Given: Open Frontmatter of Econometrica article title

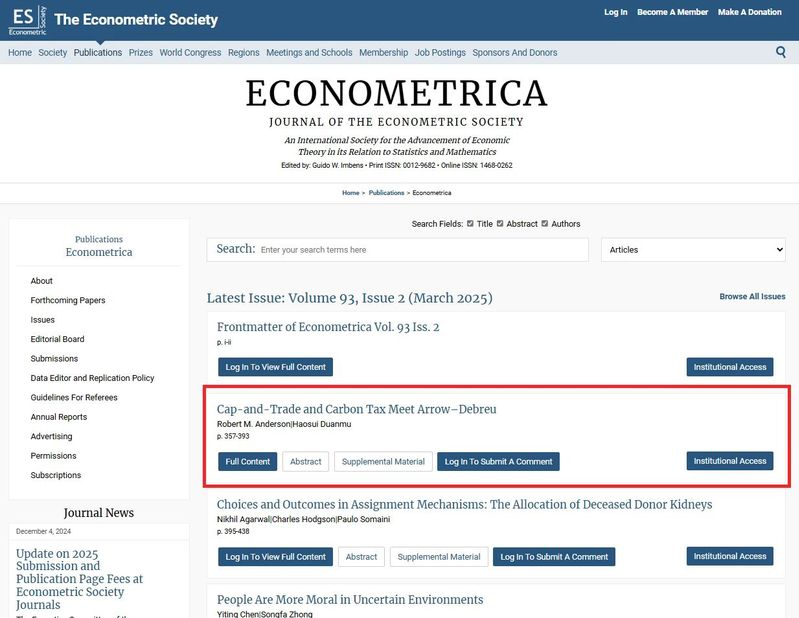Looking at the screenshot, I should click(x=328, y=327).
